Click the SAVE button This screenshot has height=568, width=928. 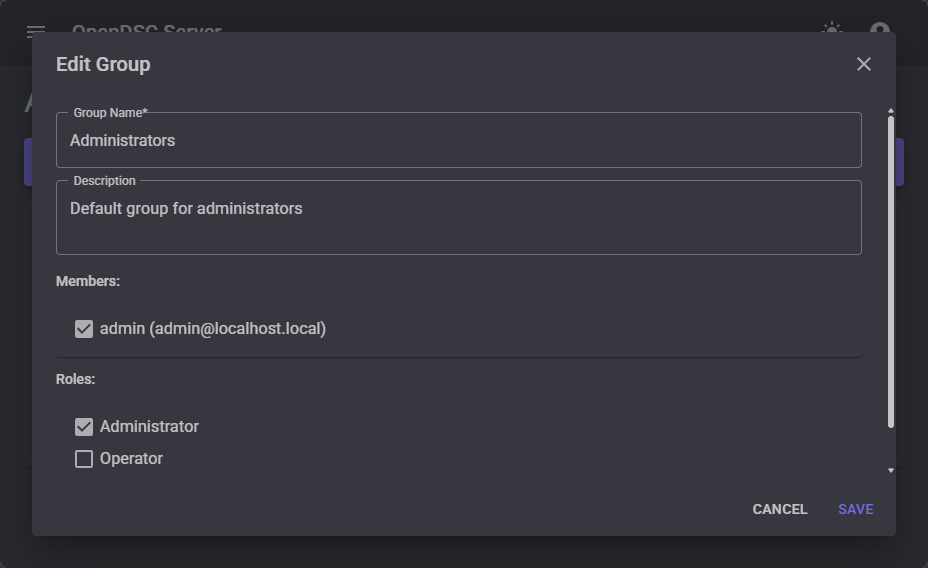coord(855,509)
